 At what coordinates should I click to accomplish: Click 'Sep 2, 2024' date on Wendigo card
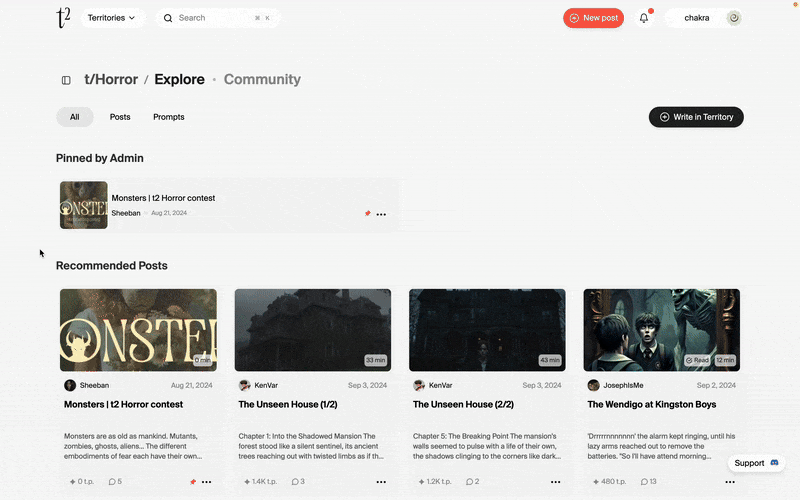click(716, 386)
